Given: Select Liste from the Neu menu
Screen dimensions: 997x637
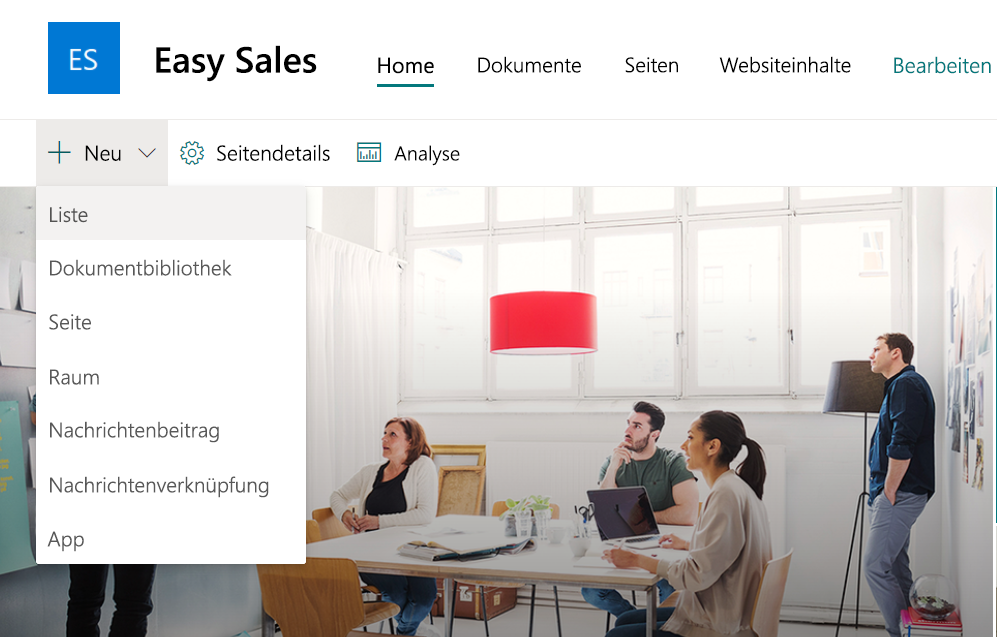Looking at the screenshot, I should click(x=171, y=214).
